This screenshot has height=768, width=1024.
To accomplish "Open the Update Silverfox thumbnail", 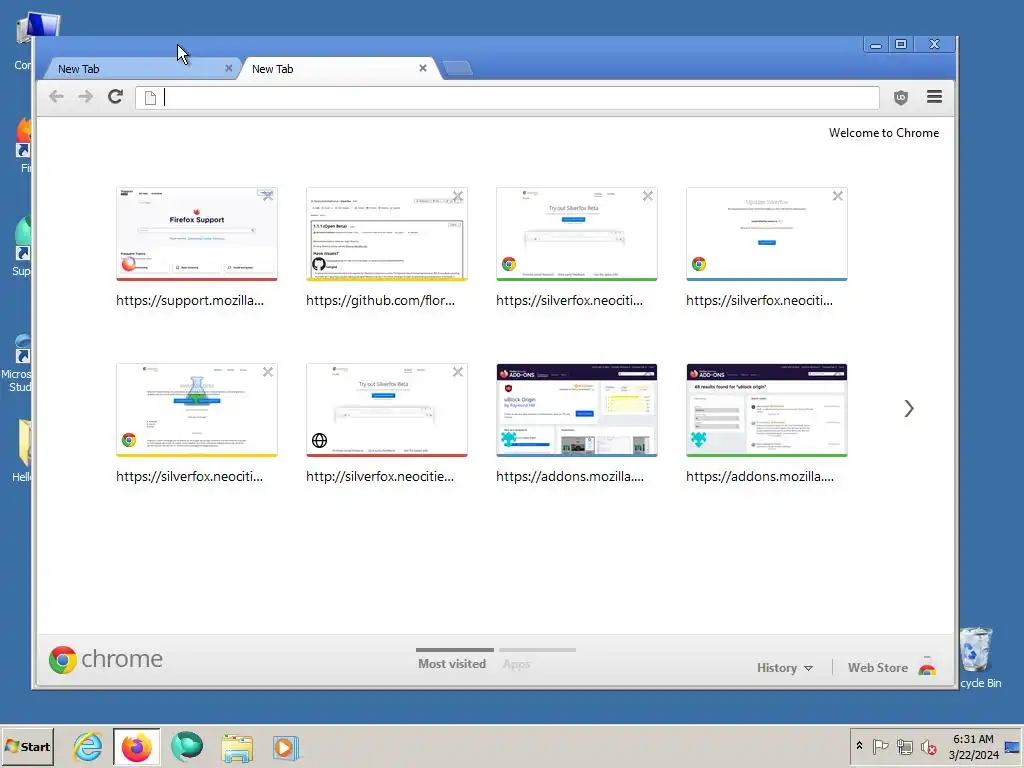I will 767,234.
